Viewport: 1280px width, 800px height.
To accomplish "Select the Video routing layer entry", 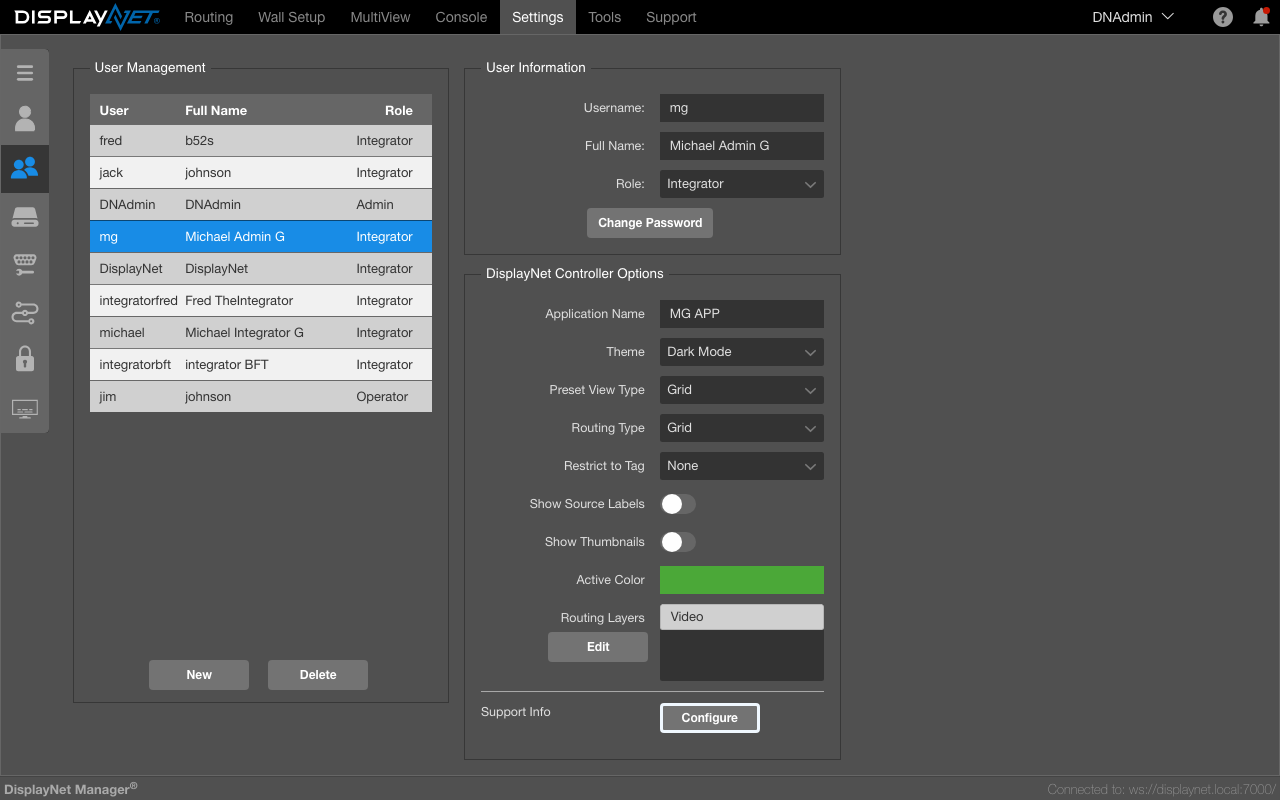I will click(x=742, y=617).
